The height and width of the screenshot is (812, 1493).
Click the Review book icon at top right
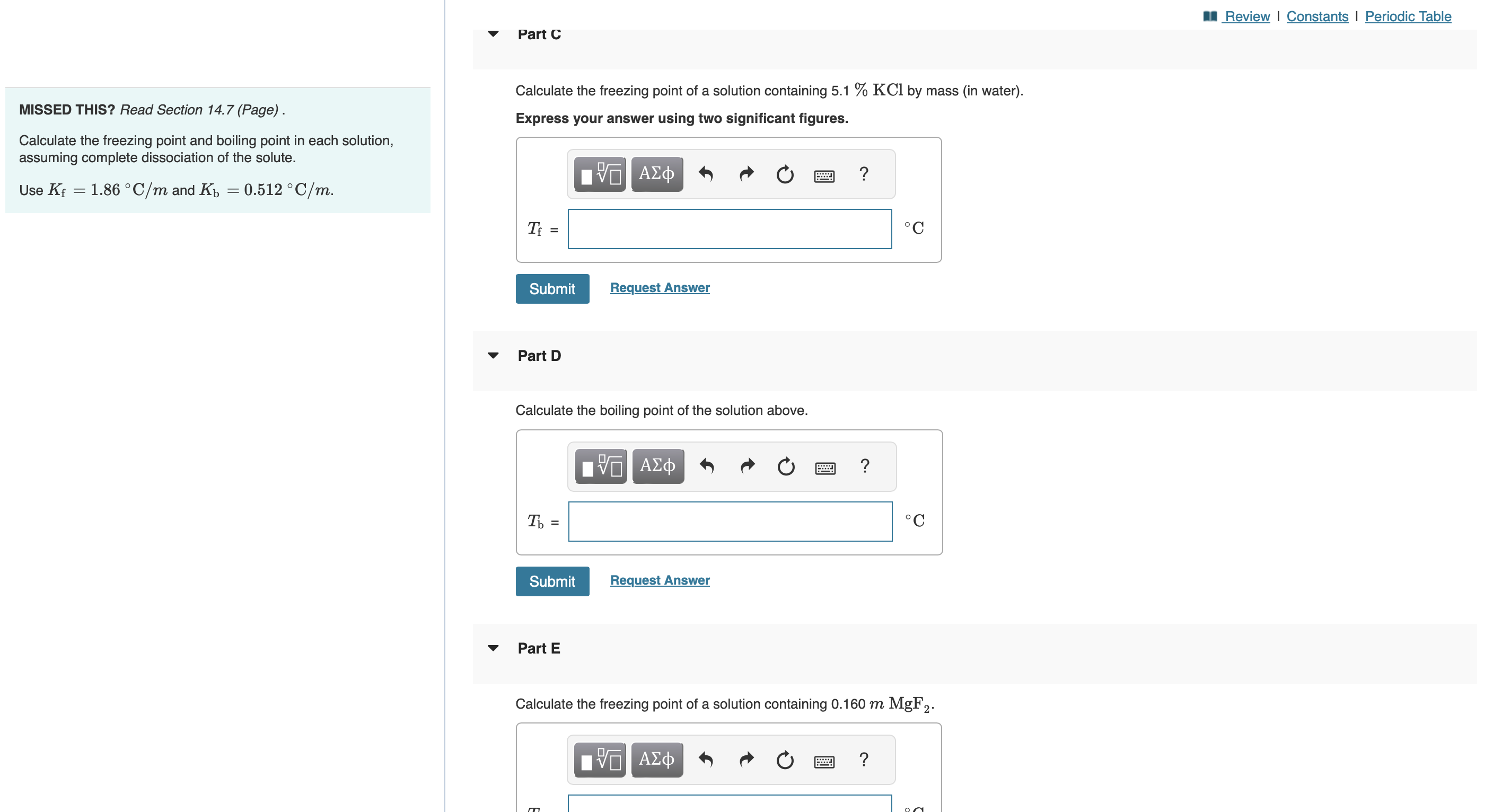point(1210,16)
